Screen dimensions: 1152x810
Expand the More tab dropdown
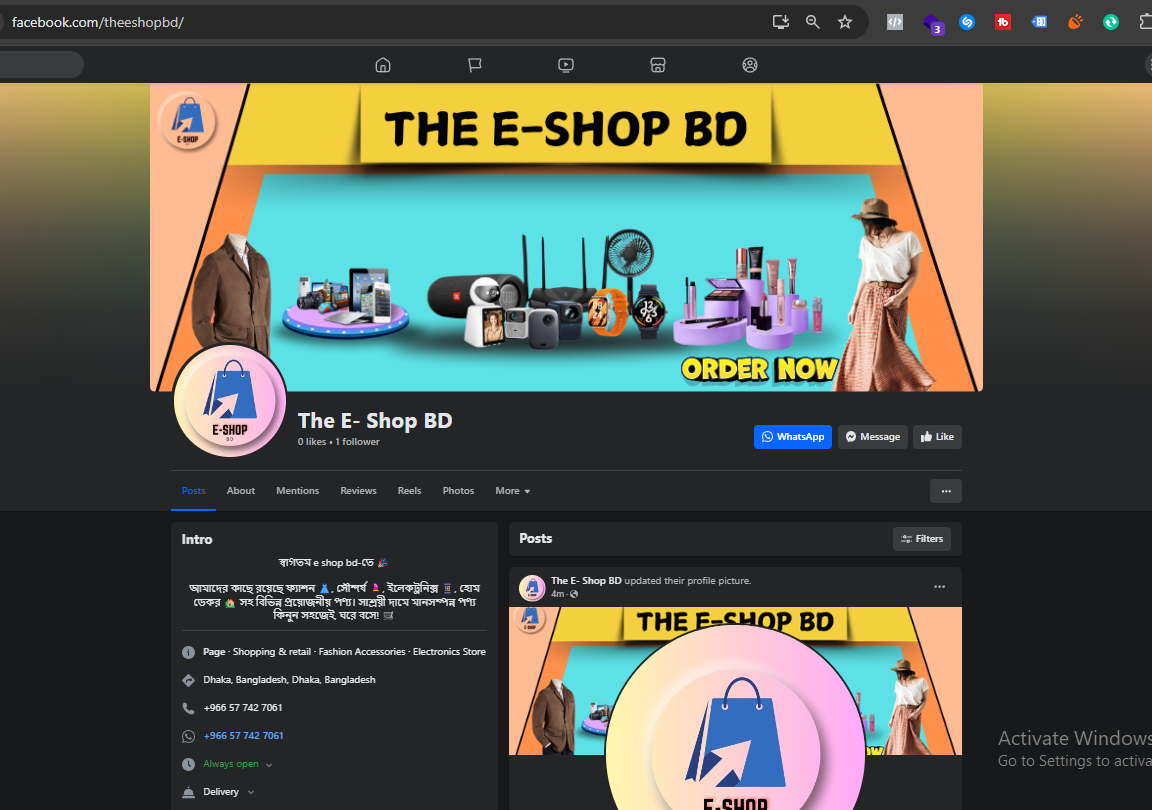pos(512,491)
